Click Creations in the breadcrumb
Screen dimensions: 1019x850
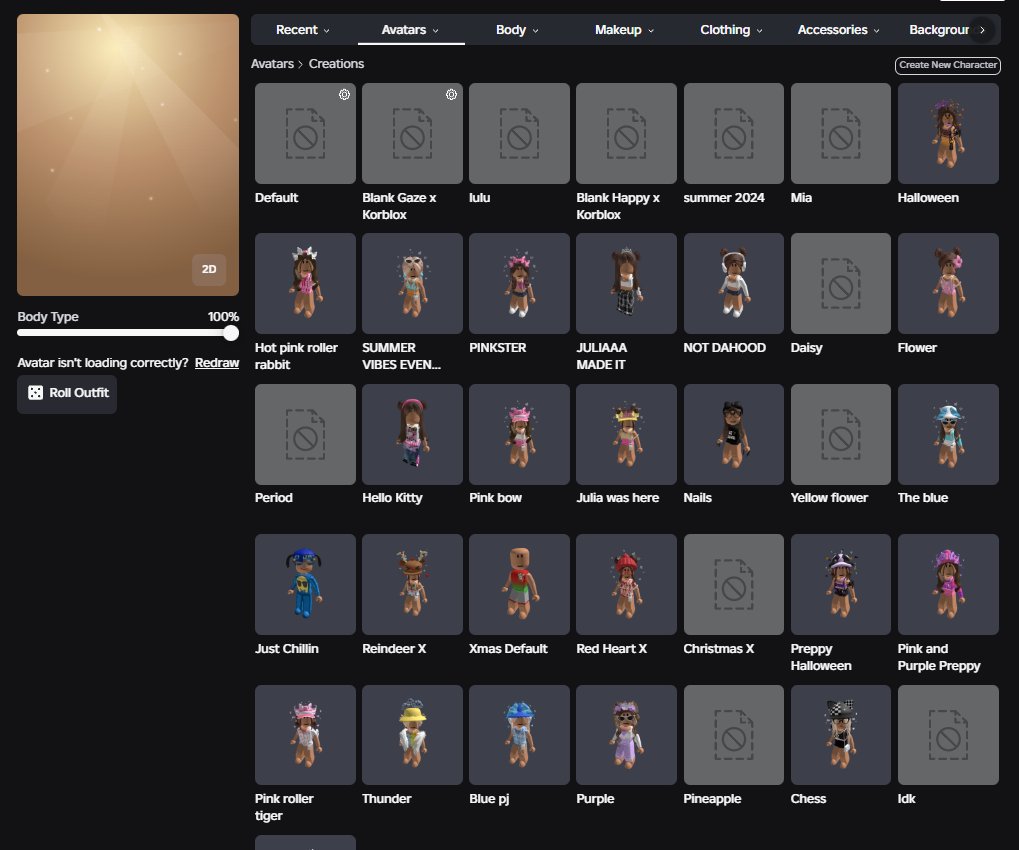pos(336,64)
